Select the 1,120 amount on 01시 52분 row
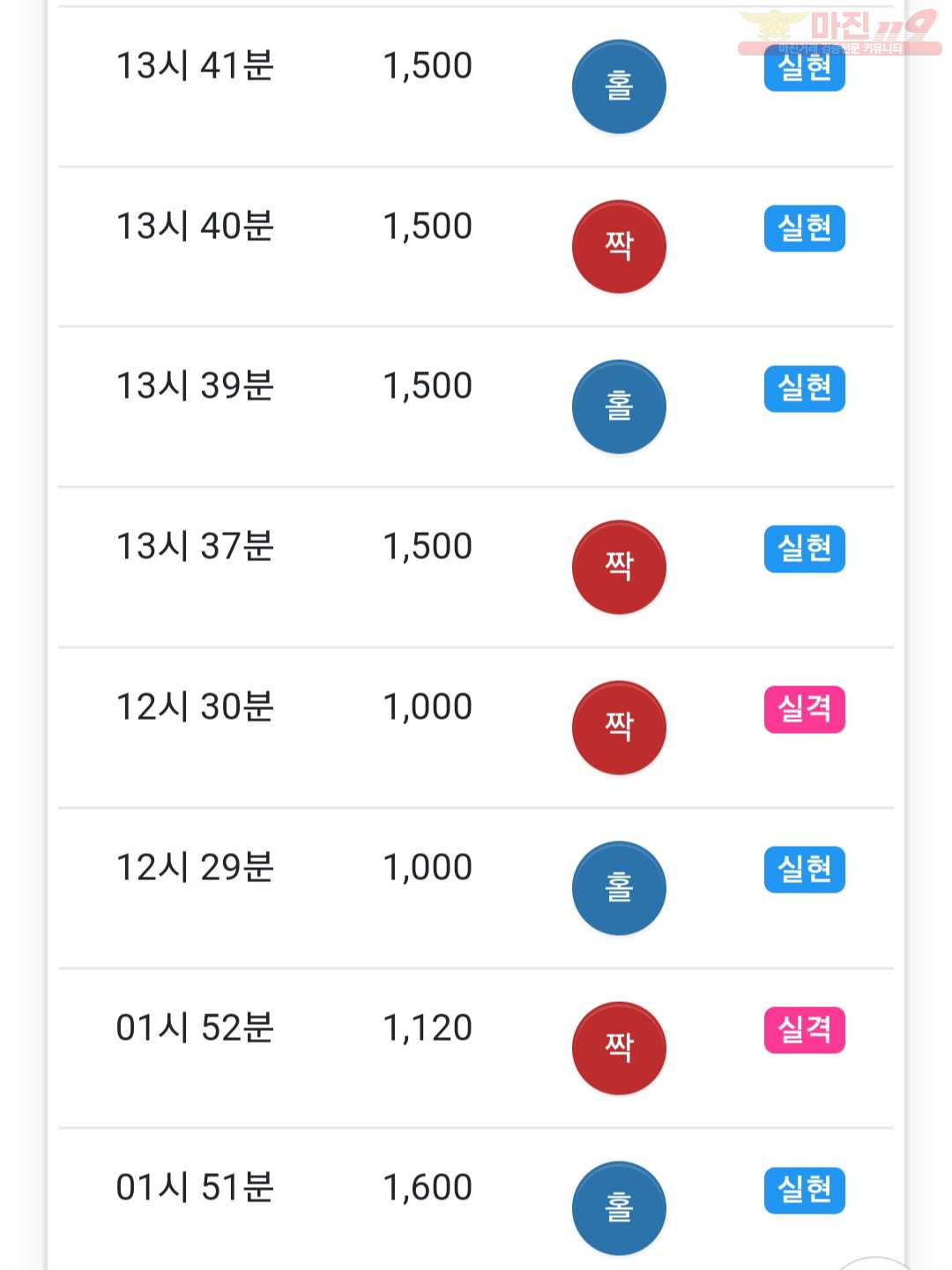 428,1028
